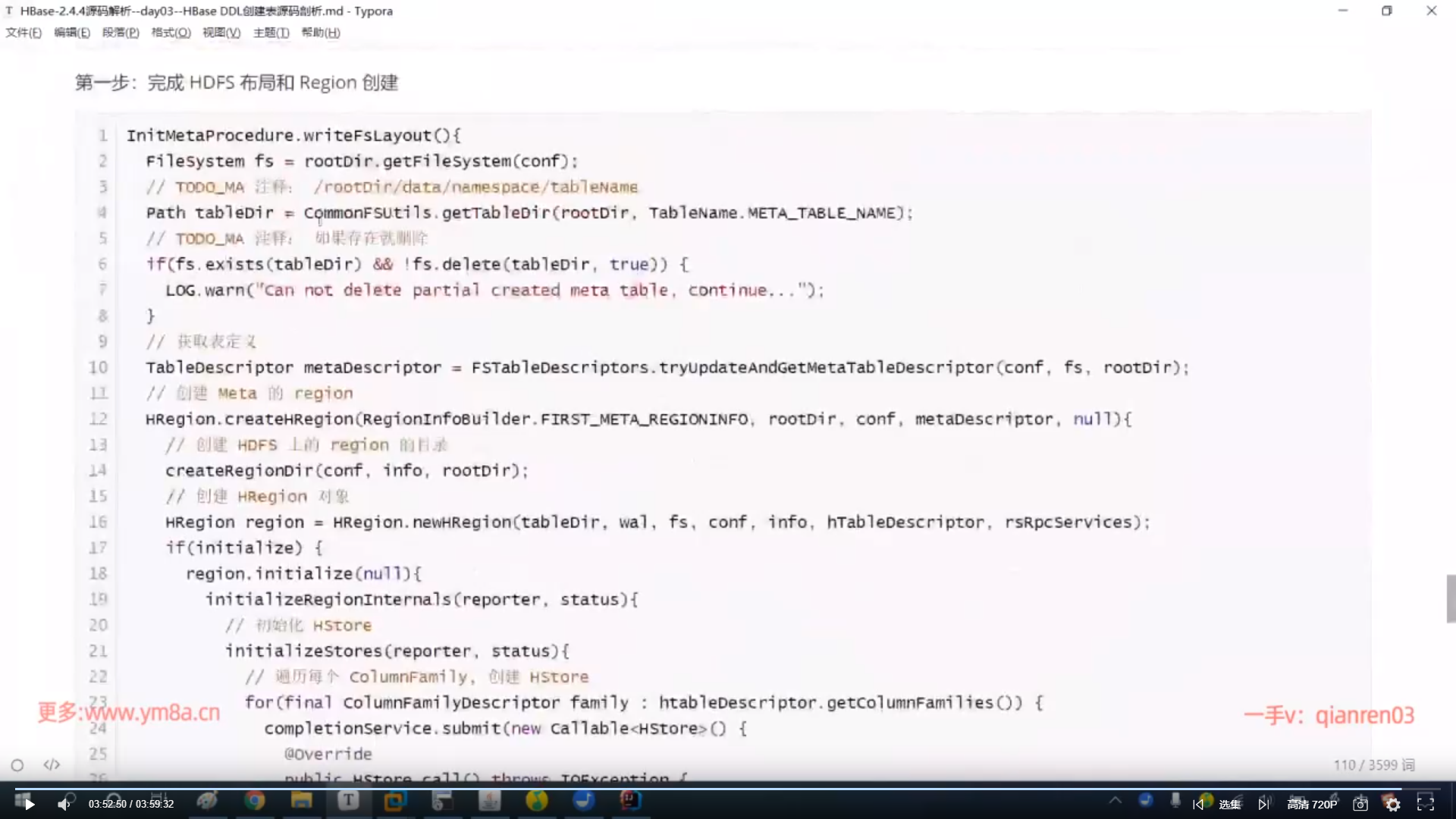Click the word count 110 / 3599 词
Viewport: 1456px width, 819px height.
point(1373,764)
